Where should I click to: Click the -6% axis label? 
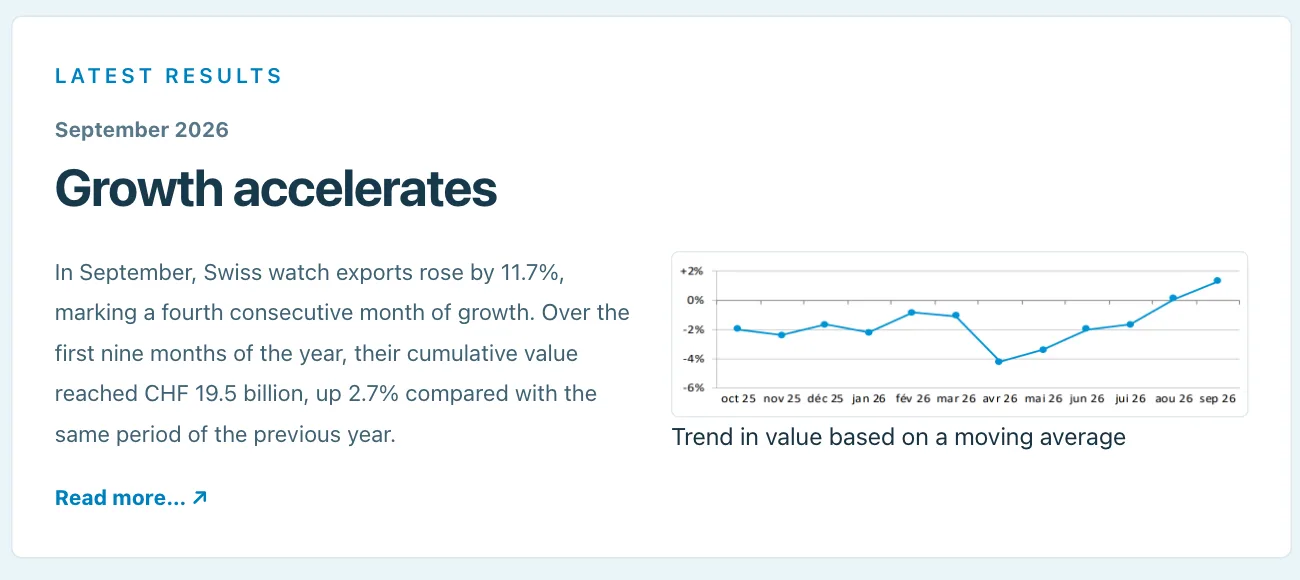click(693, 387)
